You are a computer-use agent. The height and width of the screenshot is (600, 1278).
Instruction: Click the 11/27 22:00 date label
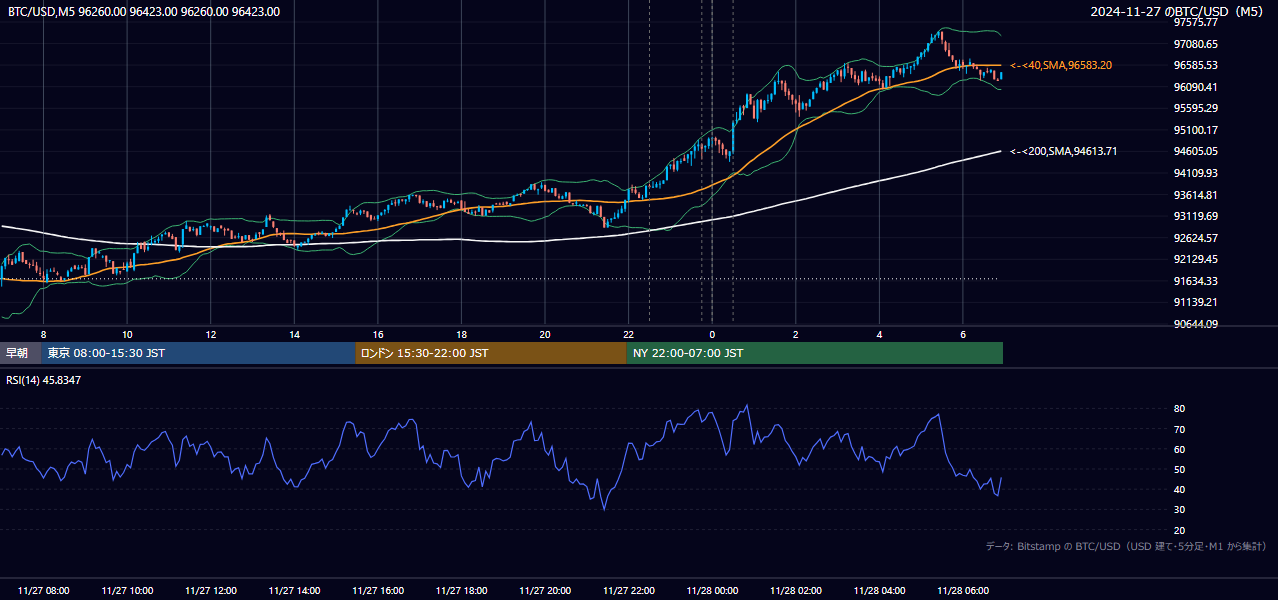click(x=629, y=591)
